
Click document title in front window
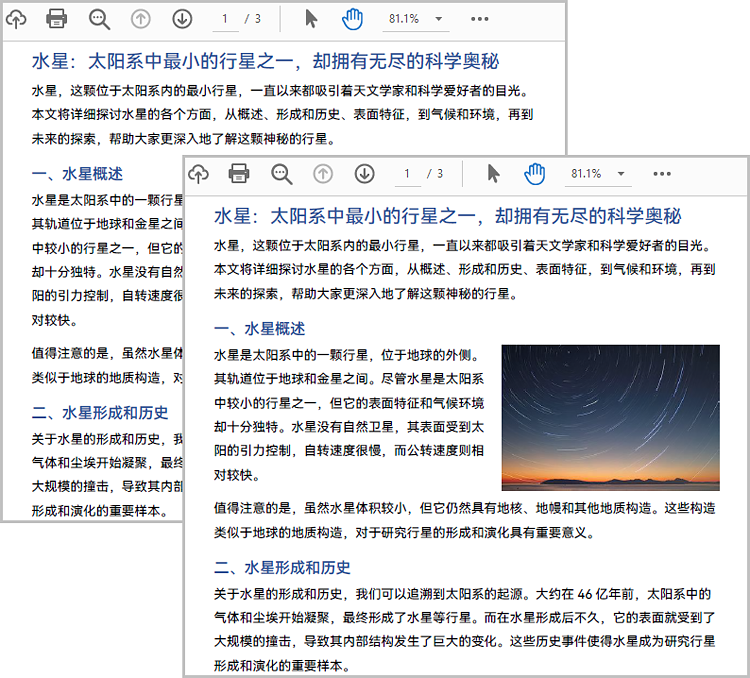click(447, 216)
